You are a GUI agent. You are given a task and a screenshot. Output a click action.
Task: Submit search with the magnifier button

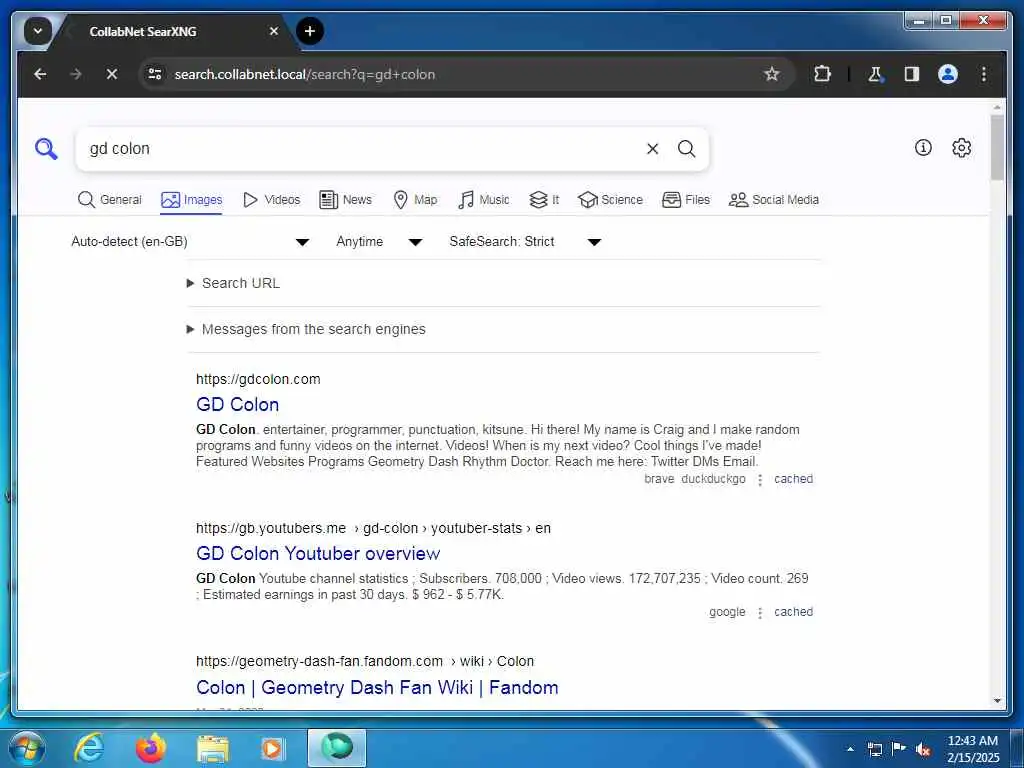click(x=686, y=149)
